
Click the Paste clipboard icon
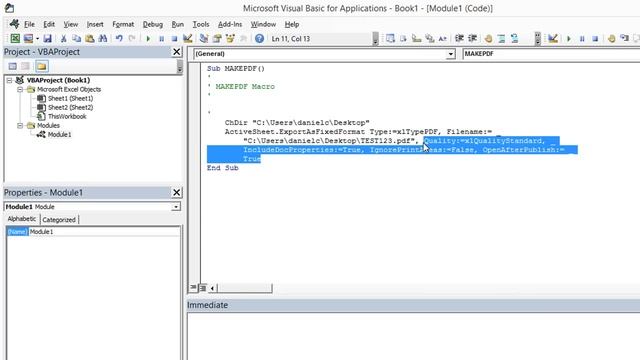[89, 38]
